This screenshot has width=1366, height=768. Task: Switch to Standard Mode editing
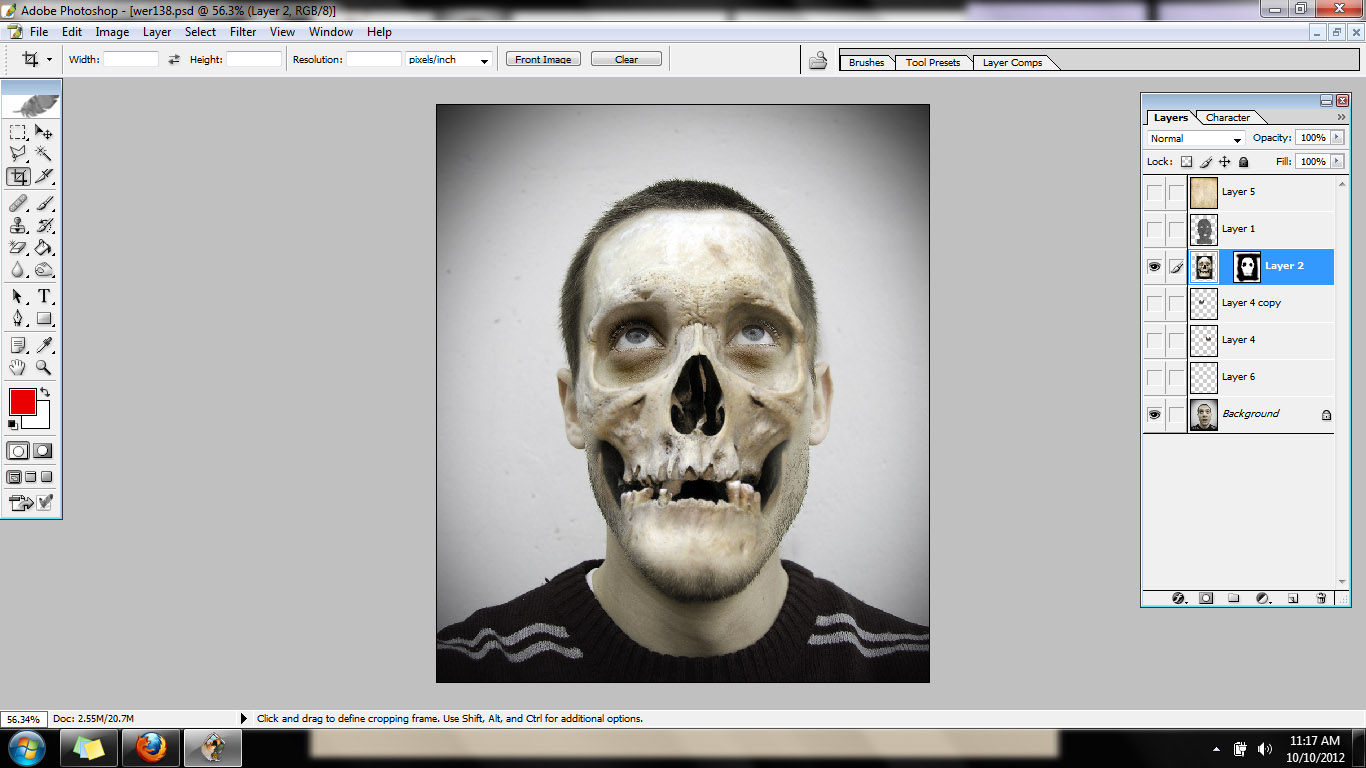coord(19,451)
